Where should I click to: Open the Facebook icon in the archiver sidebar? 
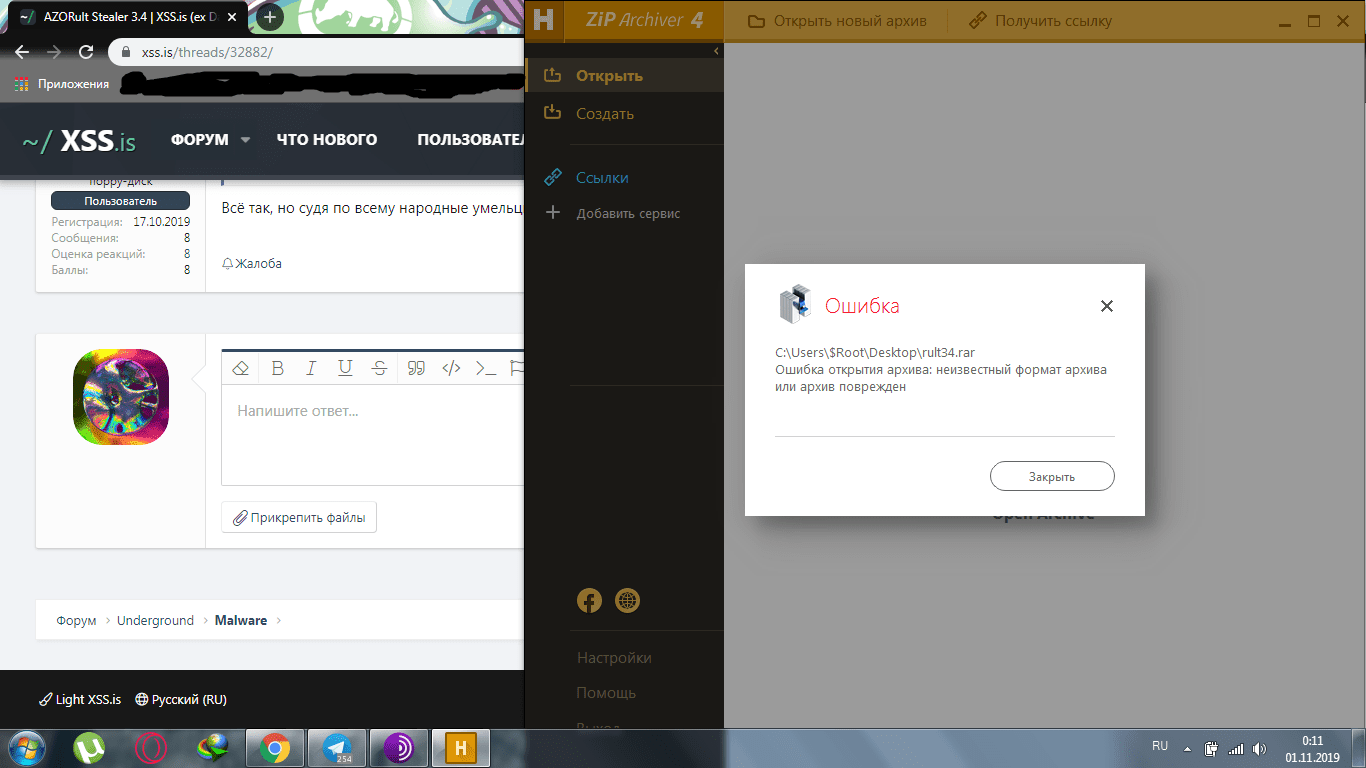pos(590,600)
